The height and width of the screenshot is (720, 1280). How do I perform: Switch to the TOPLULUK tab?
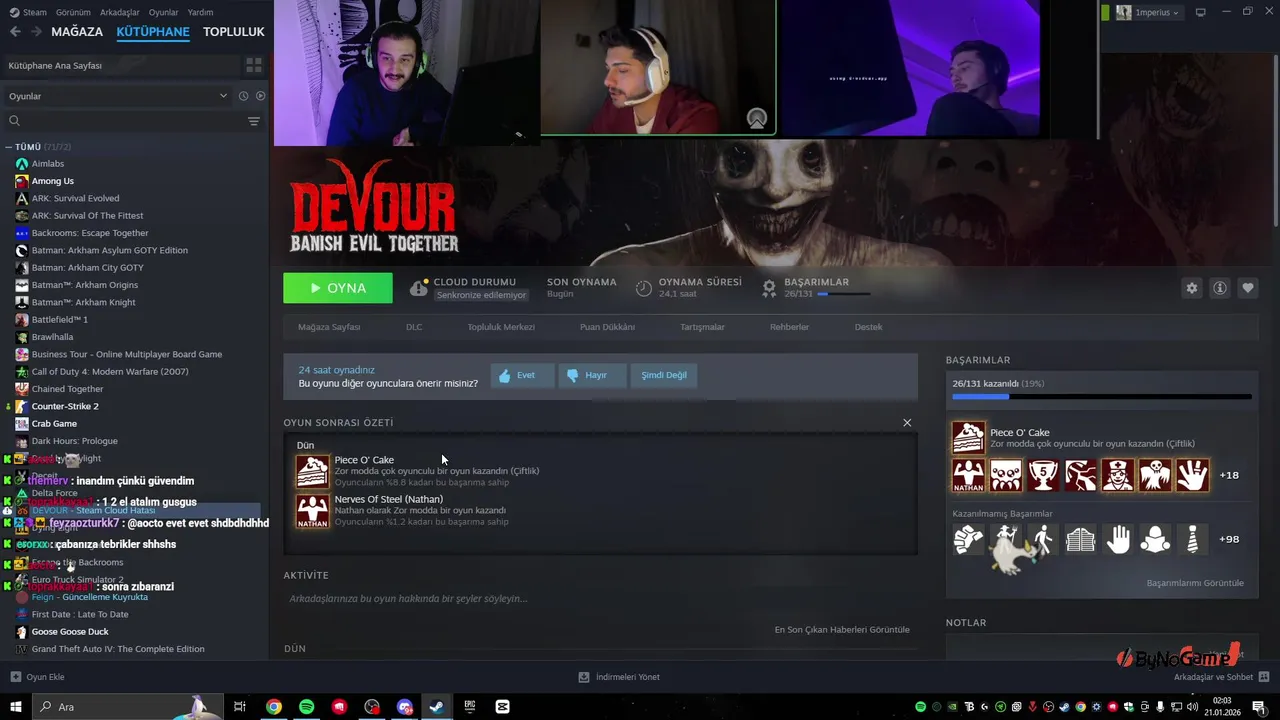[234, 31]
